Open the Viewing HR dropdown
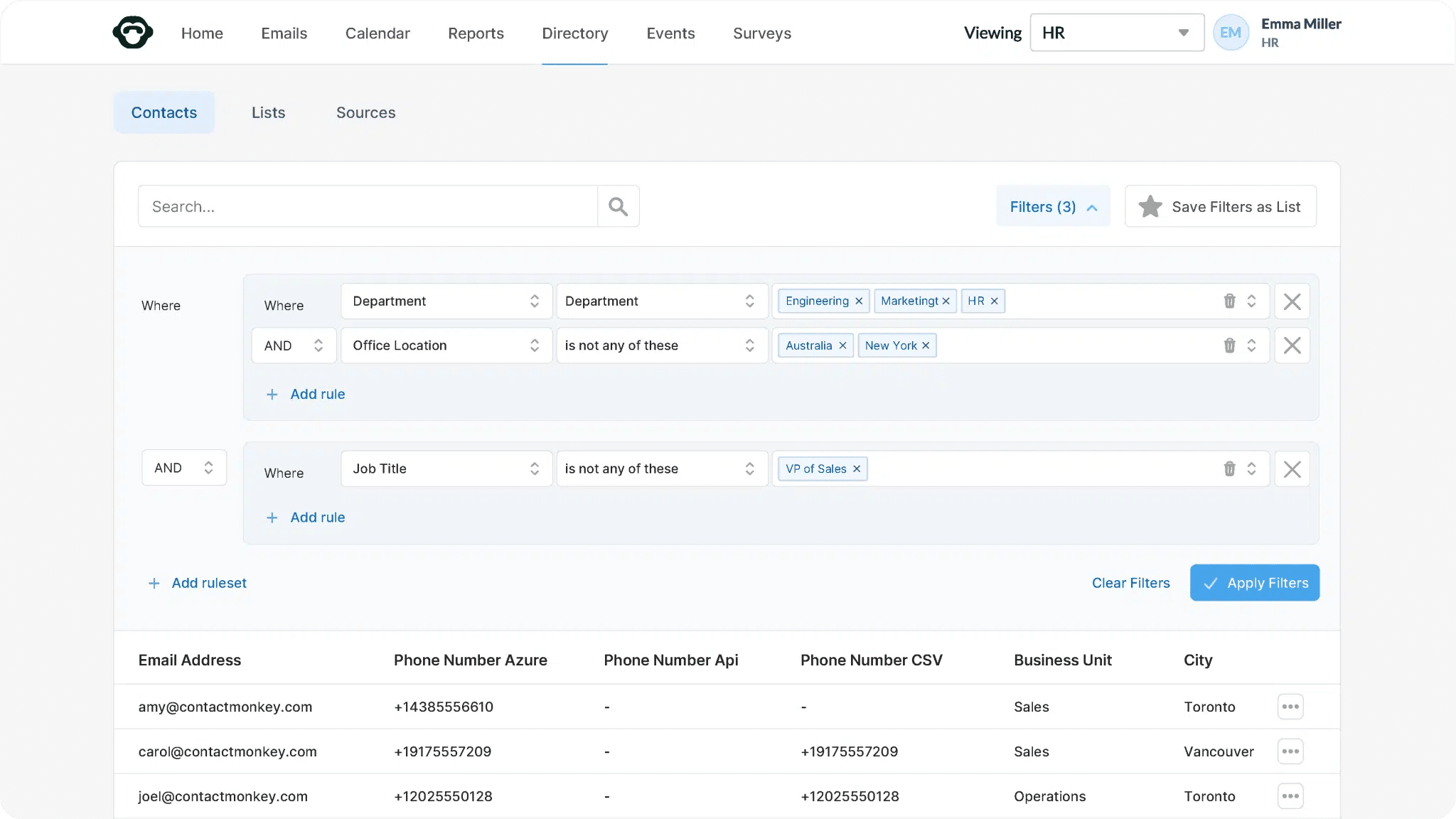 click(1116, 33)
